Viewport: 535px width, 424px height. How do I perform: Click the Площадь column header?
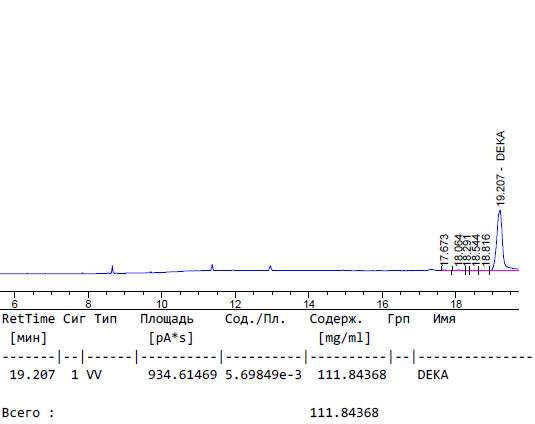click(167, 319)
